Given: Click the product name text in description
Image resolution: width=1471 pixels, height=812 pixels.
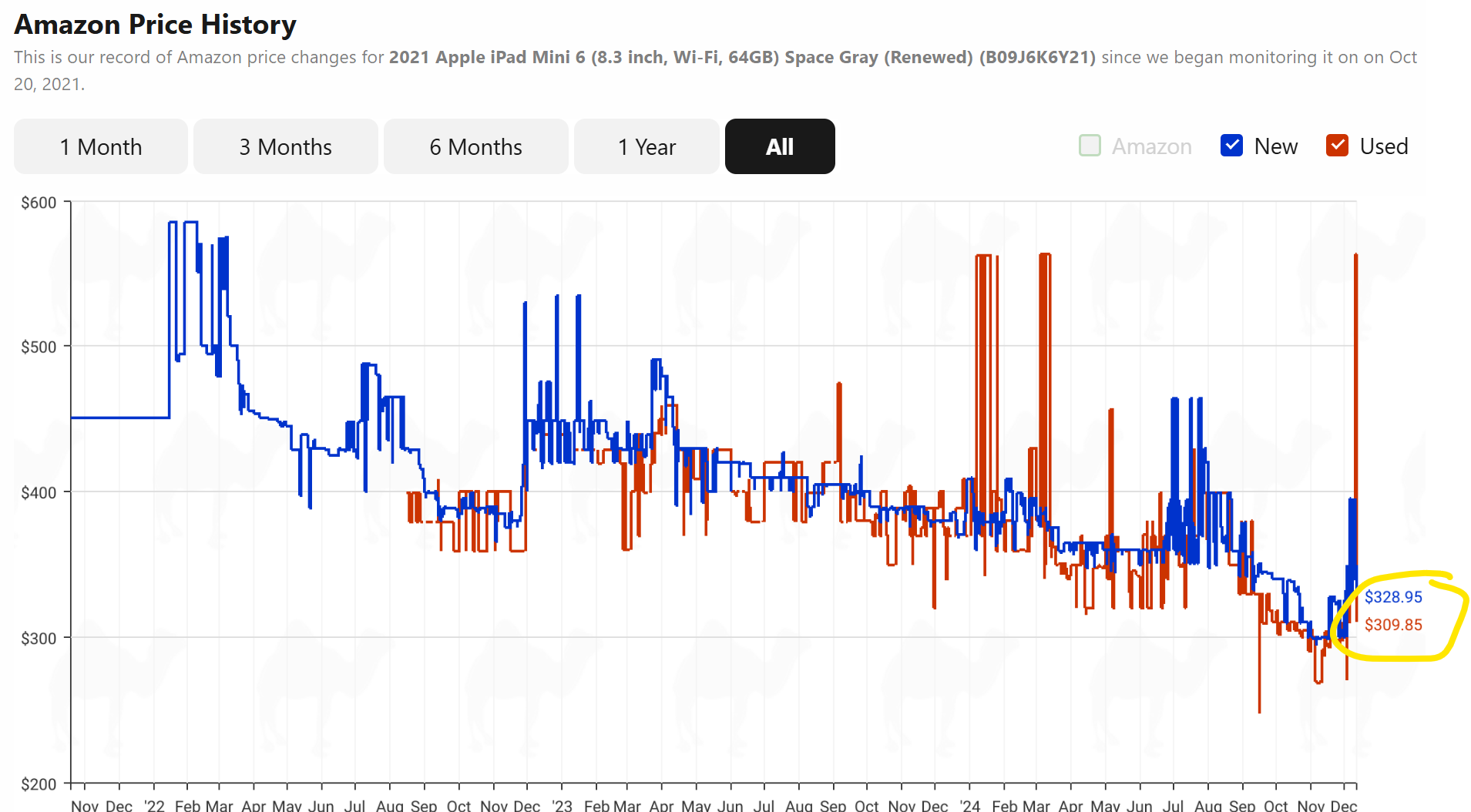Looking at the screenshot, I should 742,57.
